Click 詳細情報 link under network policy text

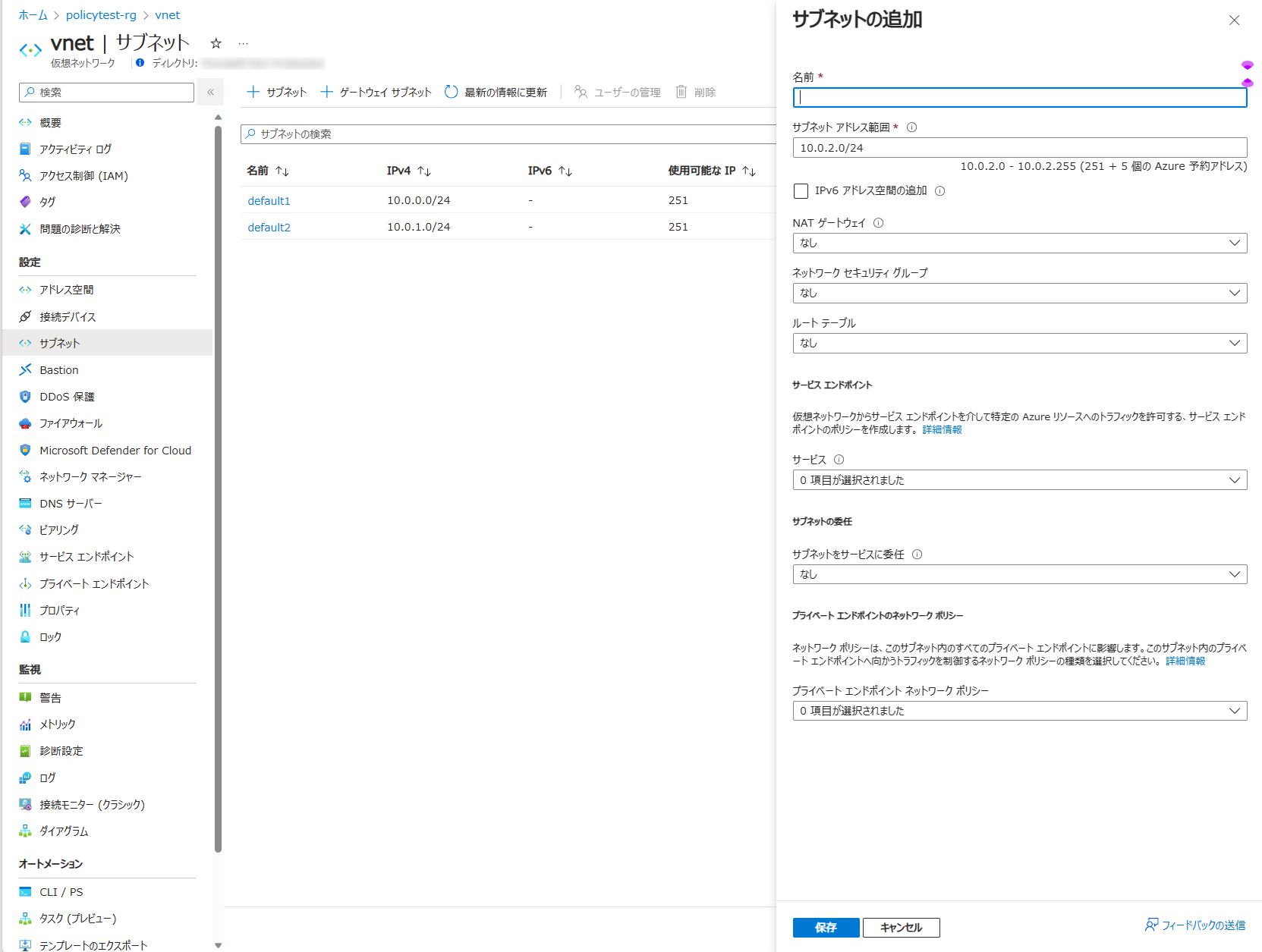click(x=1185, y=661)
